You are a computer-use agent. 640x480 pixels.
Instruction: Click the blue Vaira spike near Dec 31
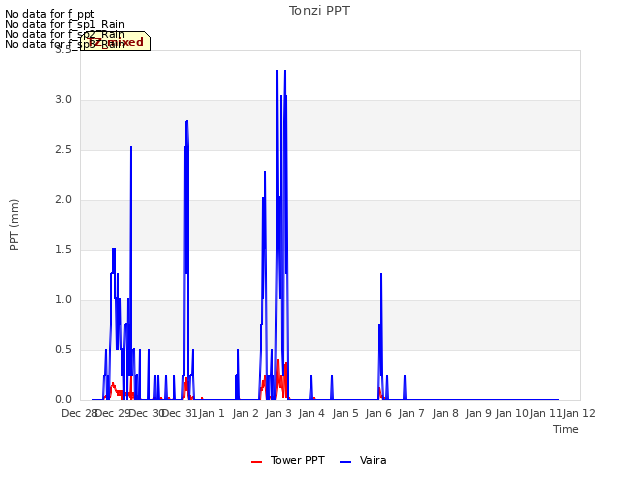click(187, 122)
